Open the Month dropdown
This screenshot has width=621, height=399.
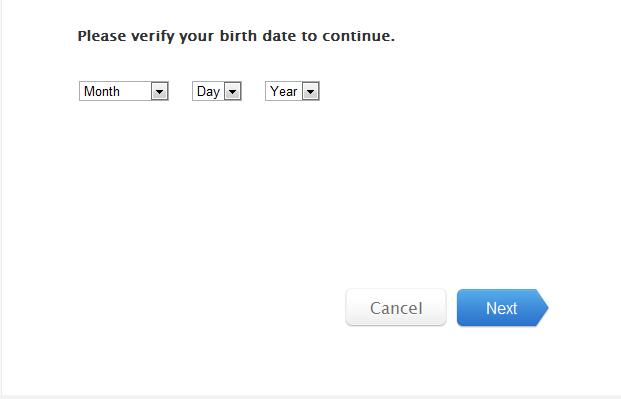click(x=124, y=91)
